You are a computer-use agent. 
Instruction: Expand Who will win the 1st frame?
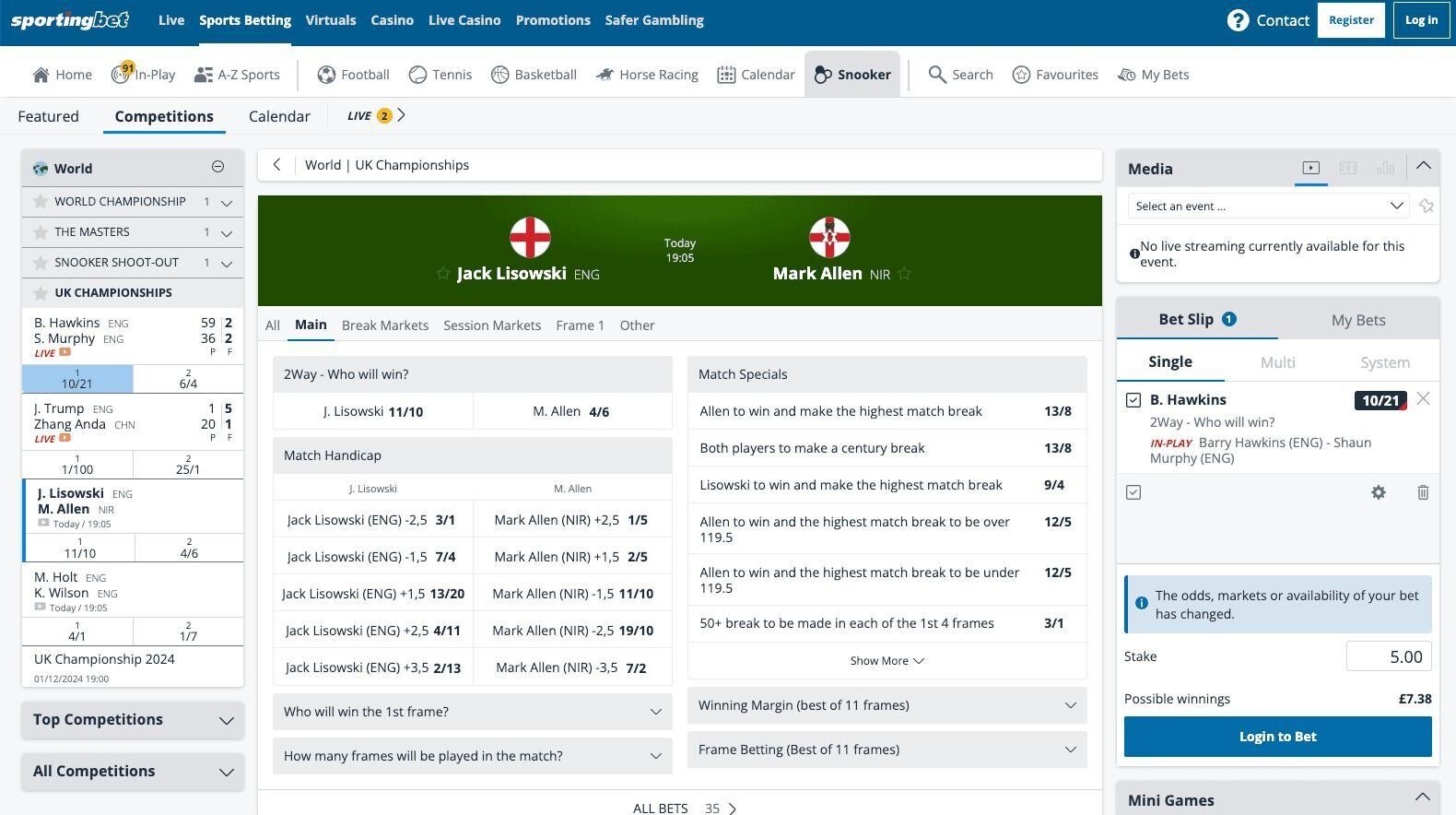pyautogui.click(x=473, y=712)
